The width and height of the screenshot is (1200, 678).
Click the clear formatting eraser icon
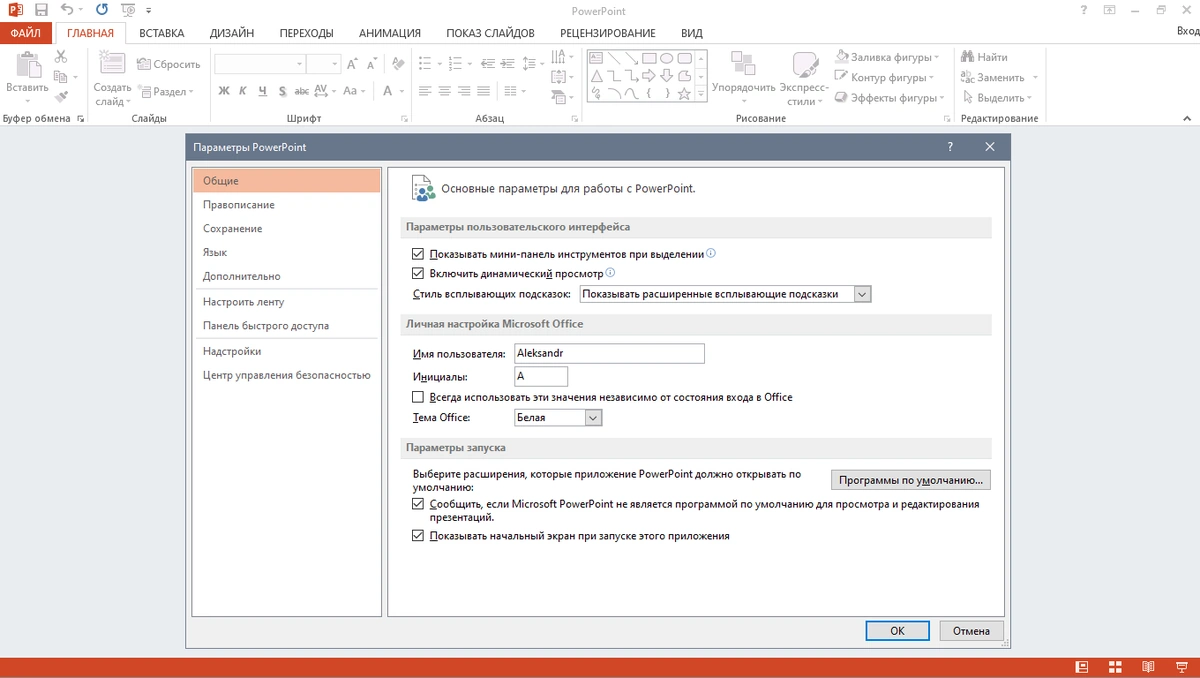(398, 64)
